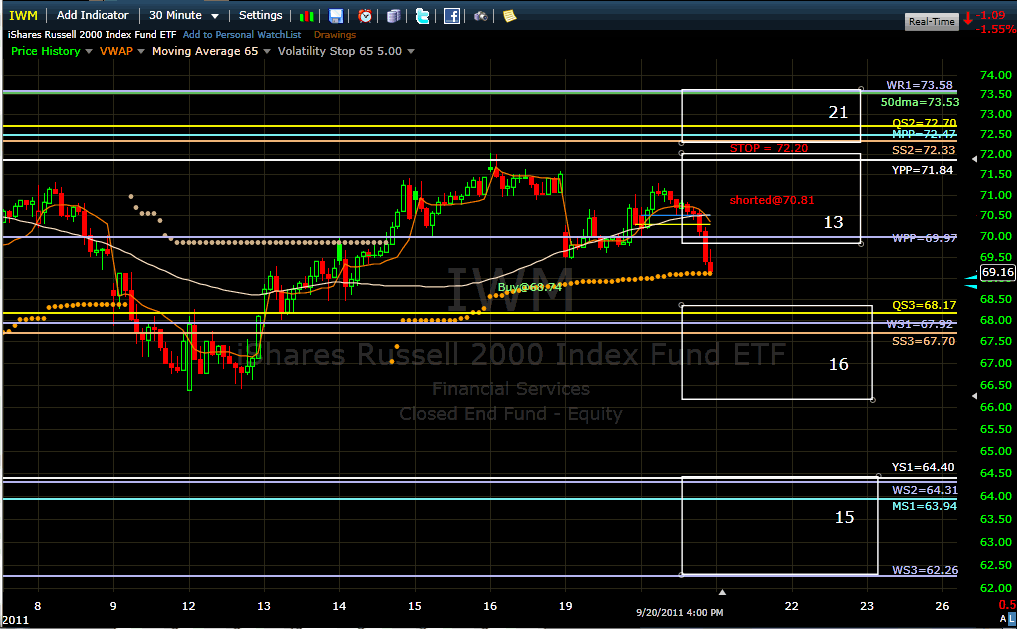Click the -1.55% percent change value
Viewport: 1017px width, 629px height.
996,29
